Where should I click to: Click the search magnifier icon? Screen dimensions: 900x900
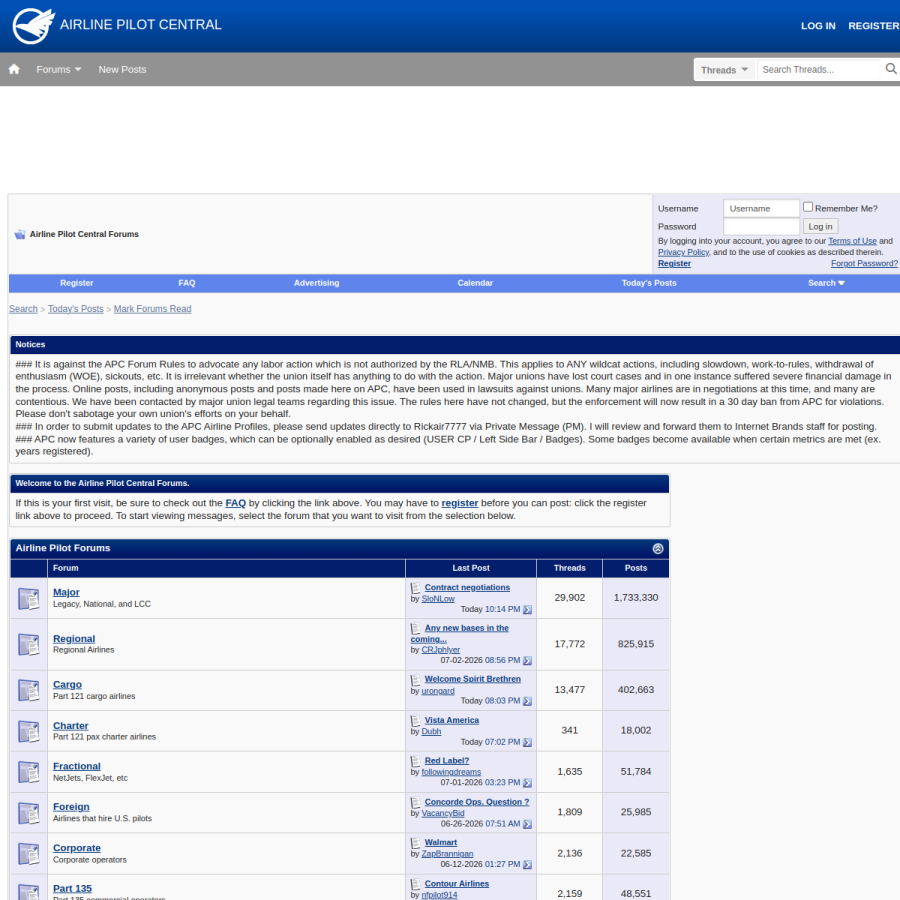click(890, 69)
